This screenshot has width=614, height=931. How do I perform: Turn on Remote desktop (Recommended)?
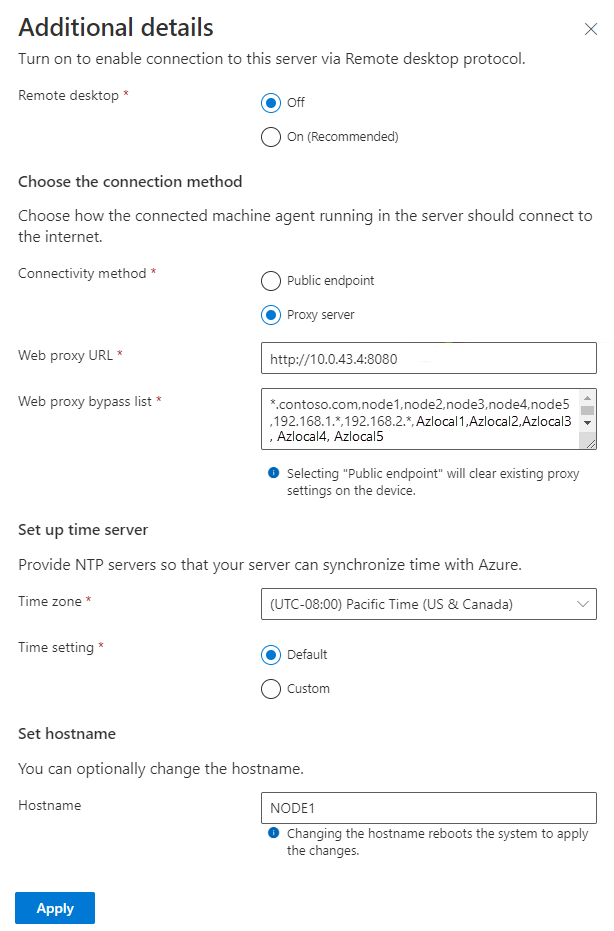(271, 137)
